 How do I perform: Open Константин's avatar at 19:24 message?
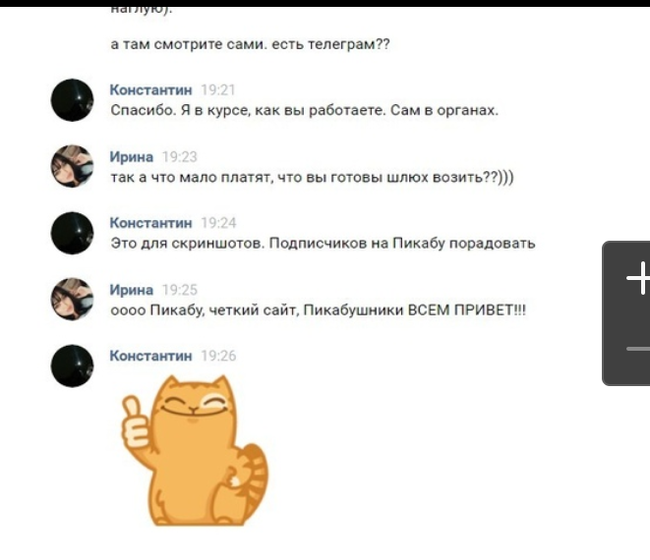72,233
